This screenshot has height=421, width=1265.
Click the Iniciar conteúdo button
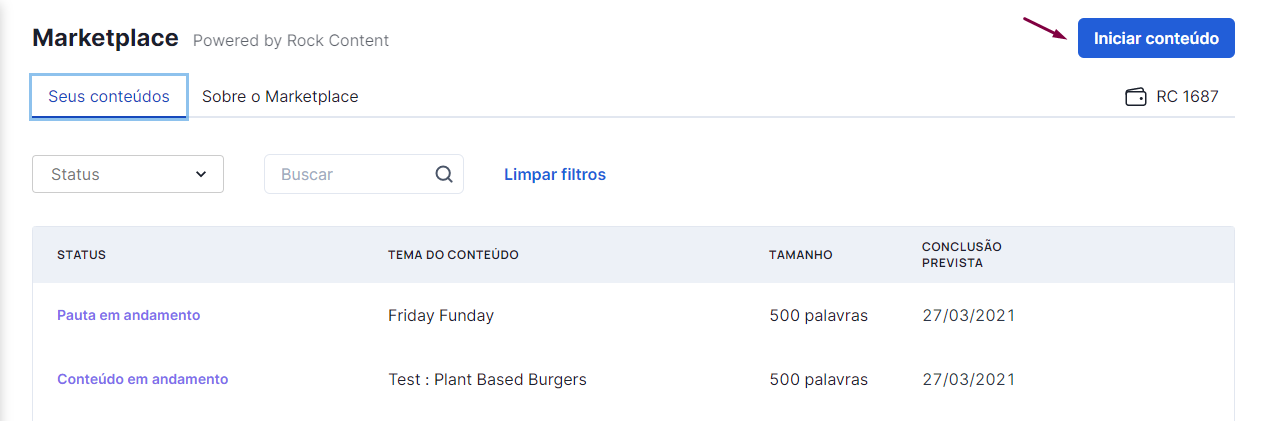(1156, 38)
